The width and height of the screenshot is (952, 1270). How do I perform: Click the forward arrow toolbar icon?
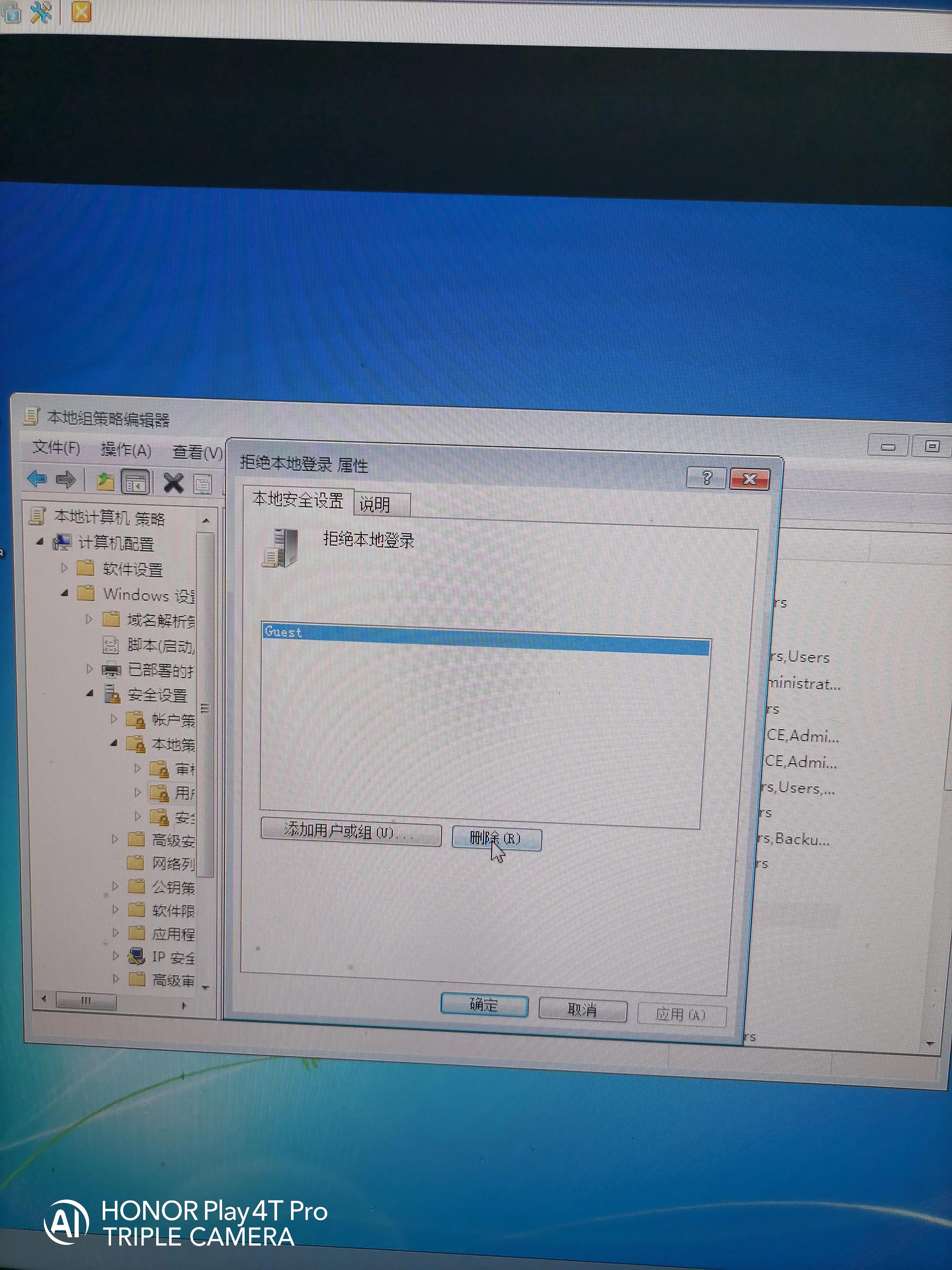[66, 479]
